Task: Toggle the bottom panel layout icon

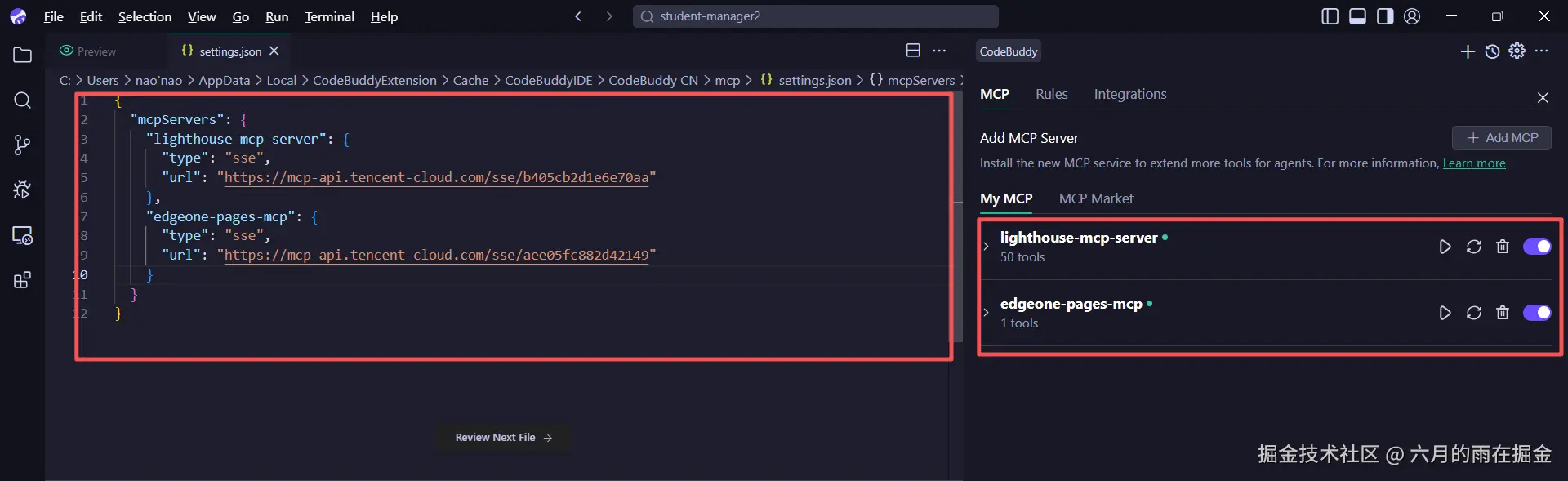Action: pos(1357,16)
